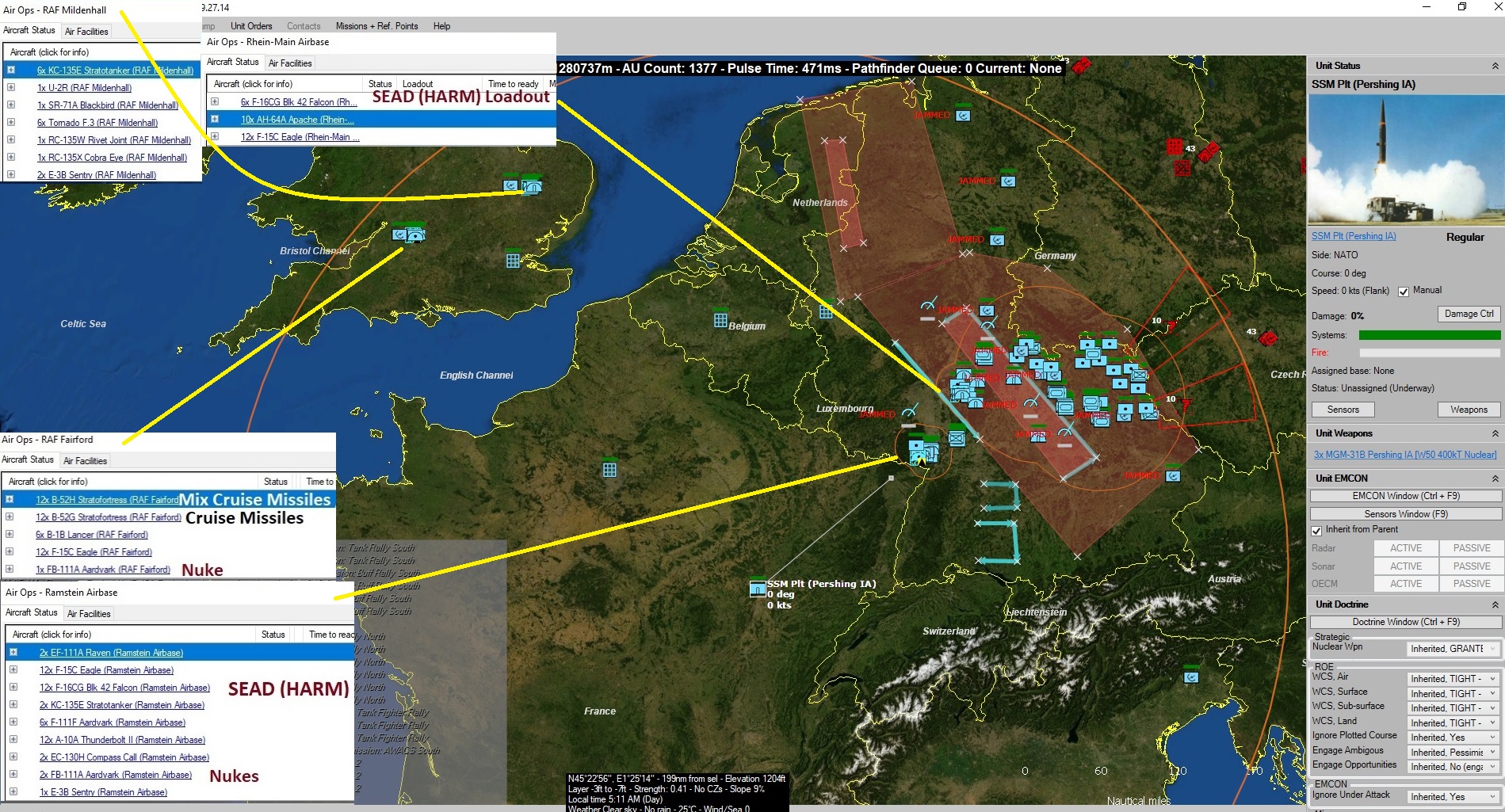
Task: Switch to Air Facilities tab in RAF Mildenhall
Action: [86, 32]
